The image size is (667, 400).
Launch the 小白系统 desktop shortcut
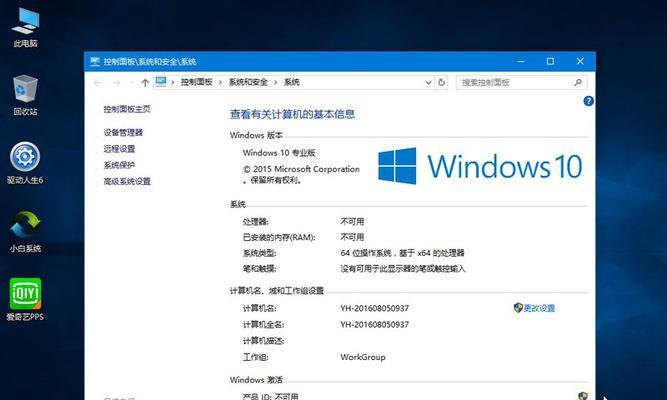pyautogui.click(x=25, y=231)
